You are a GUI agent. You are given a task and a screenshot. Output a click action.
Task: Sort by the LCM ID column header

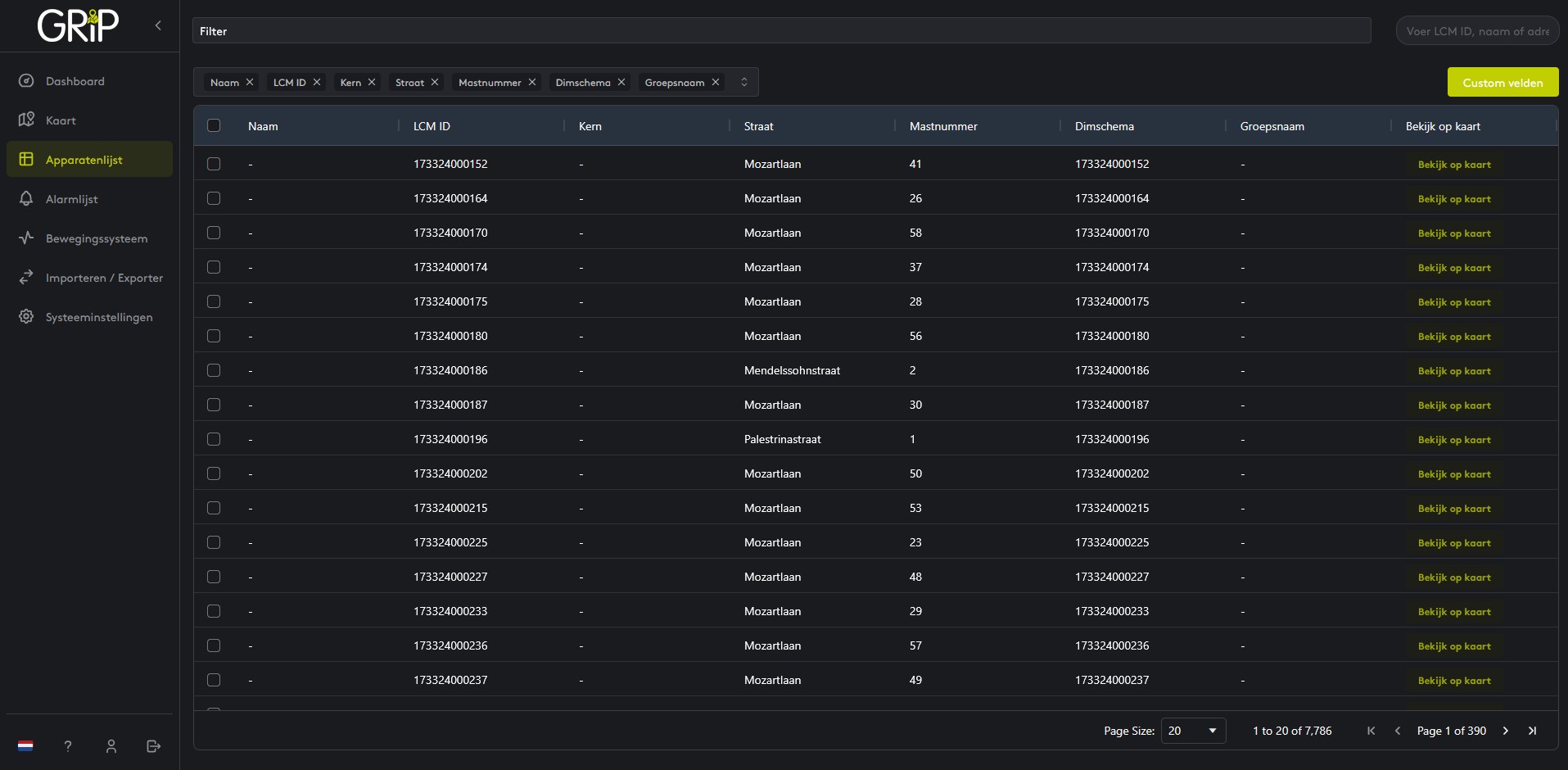point(432,126)
